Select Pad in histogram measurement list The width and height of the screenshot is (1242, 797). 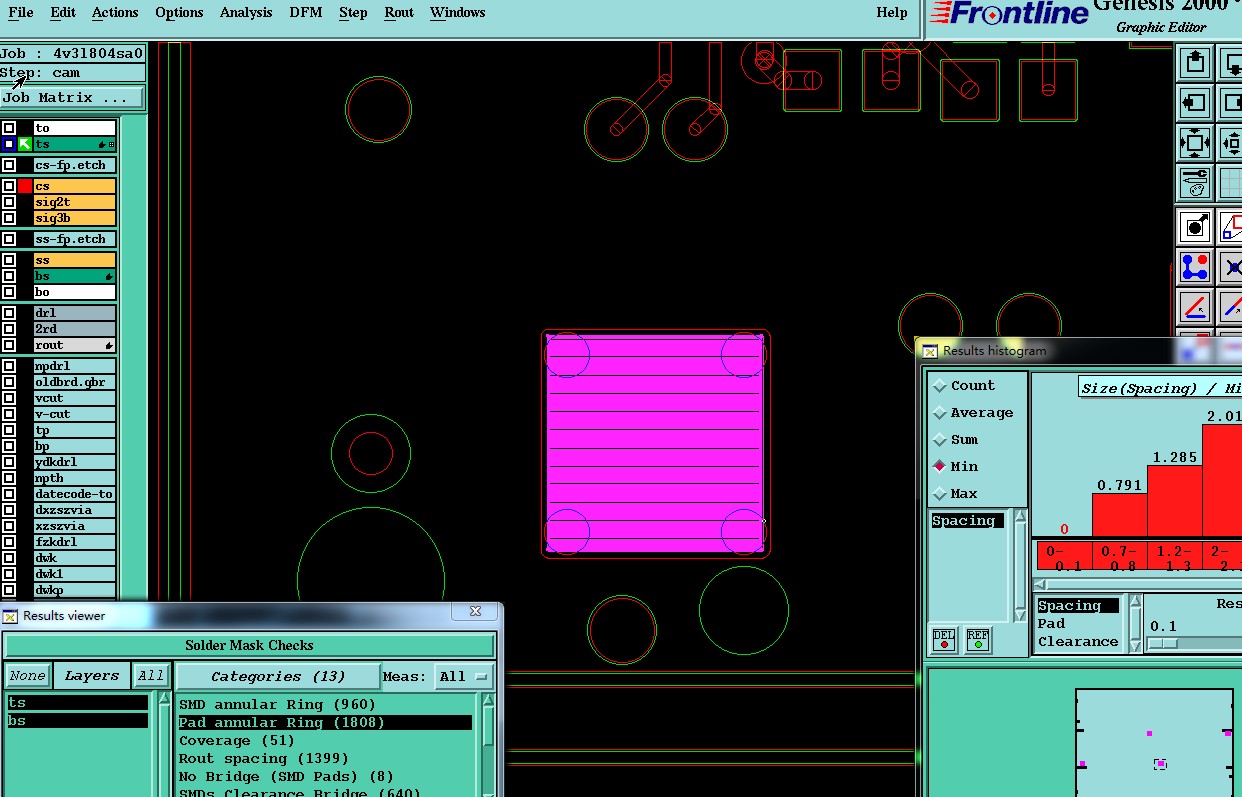1051,623
